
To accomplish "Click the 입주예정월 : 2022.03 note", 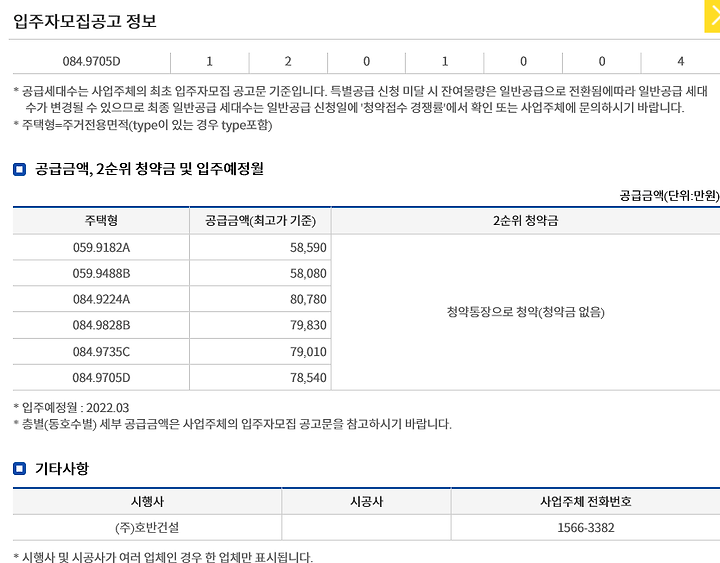I will [x=71, y=408].
